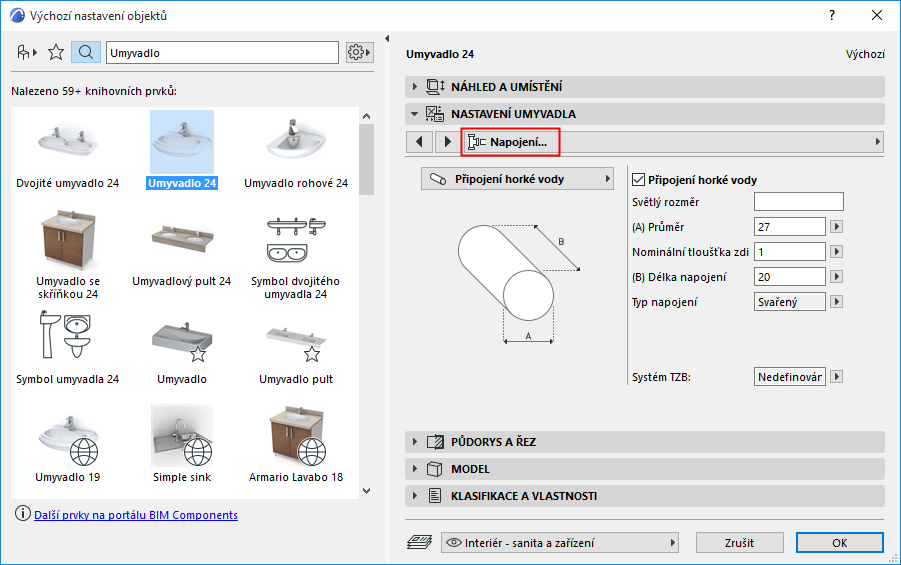Click the layer icon beside Interiér dropdown
The image size is (901, 565).
click(x=419, y=542)
